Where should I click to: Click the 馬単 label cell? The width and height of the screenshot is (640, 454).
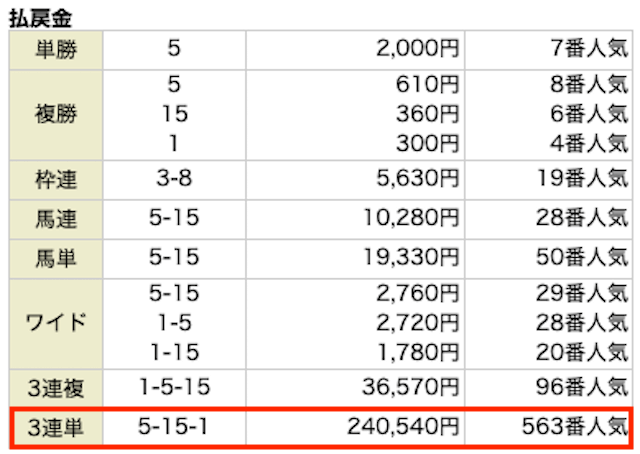56,258
